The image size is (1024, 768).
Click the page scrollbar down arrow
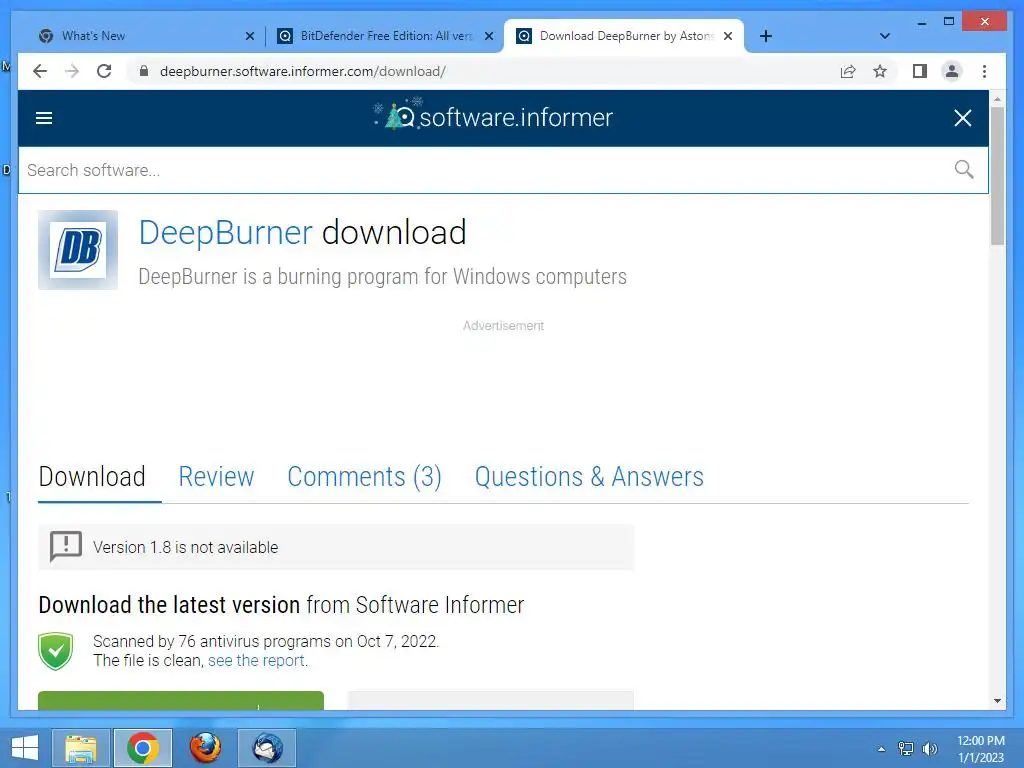click(997, 701)
